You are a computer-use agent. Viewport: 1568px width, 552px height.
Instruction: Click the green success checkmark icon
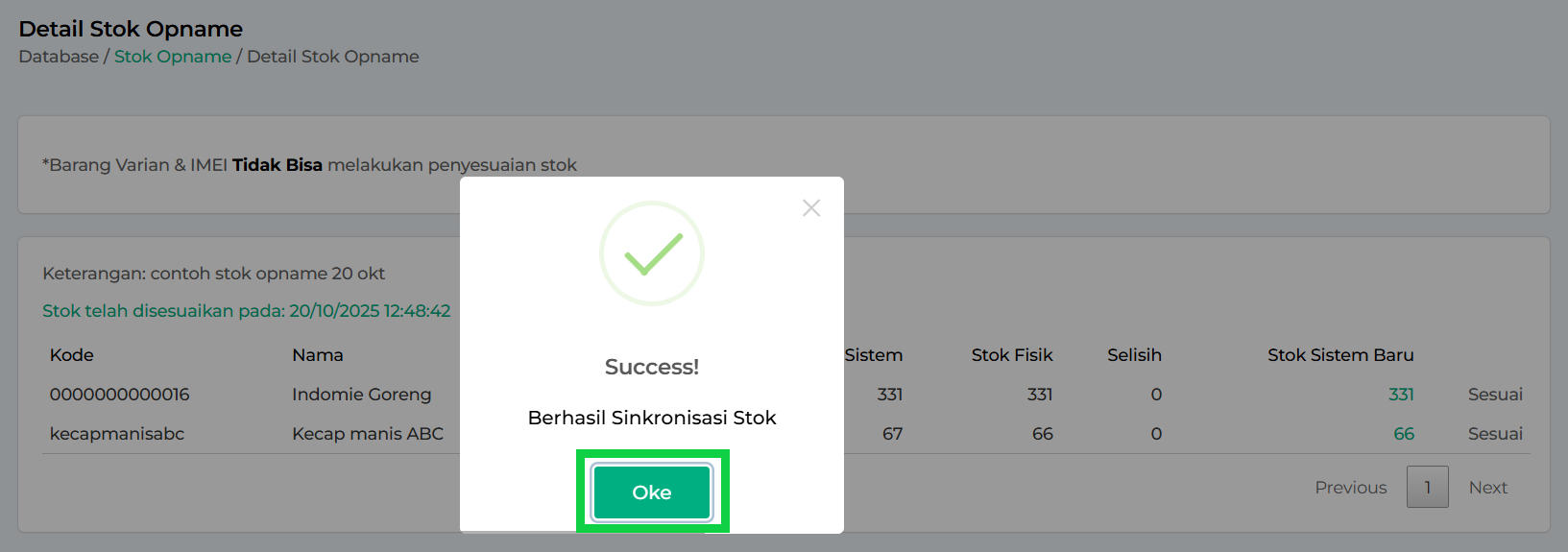click(x=652, y=253)
